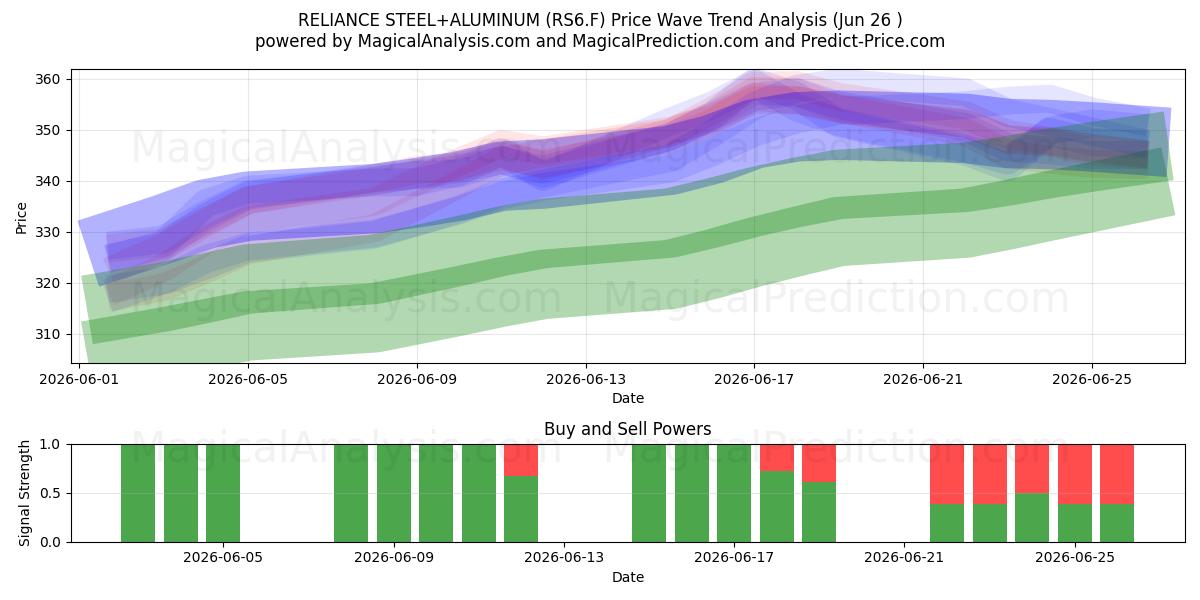Image resolution: width=1200 pixels, height=600 pixels.
Task: Click the 2026-06-09 tick on the Buy and Sell chart
Action: [394, 559]
